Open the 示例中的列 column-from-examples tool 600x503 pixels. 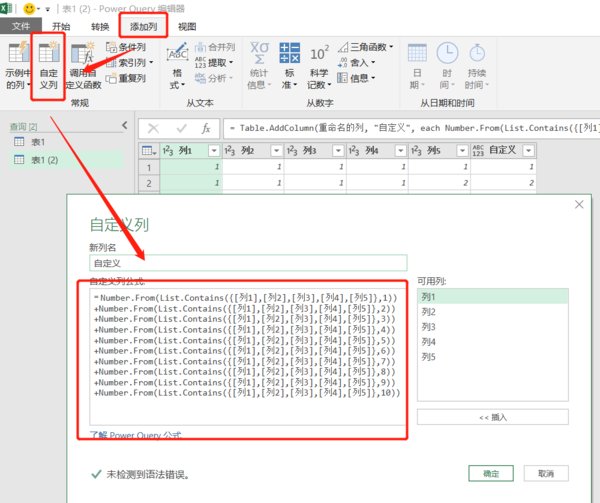click(18, 65)
